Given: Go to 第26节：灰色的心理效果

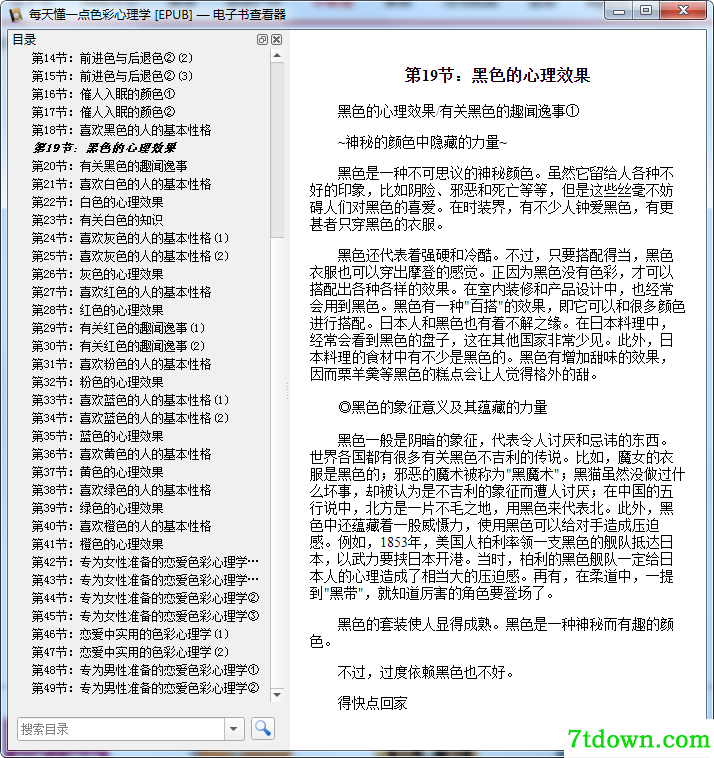Looking at the screenshot, I should (98, 274).
